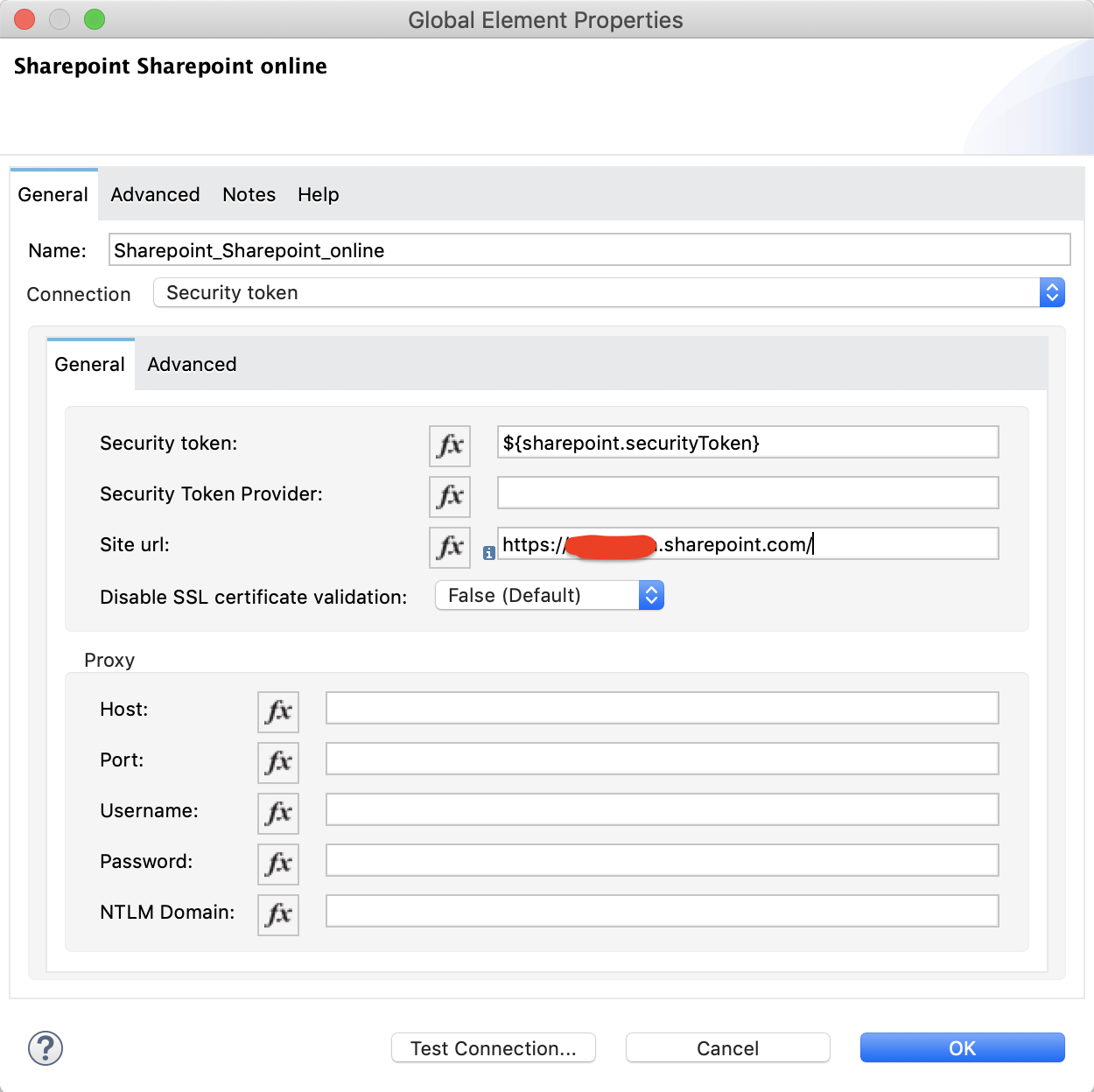Click the fx icon for NTLM Domain
Screen dimensions: 1094x1092
pos(277,914)
